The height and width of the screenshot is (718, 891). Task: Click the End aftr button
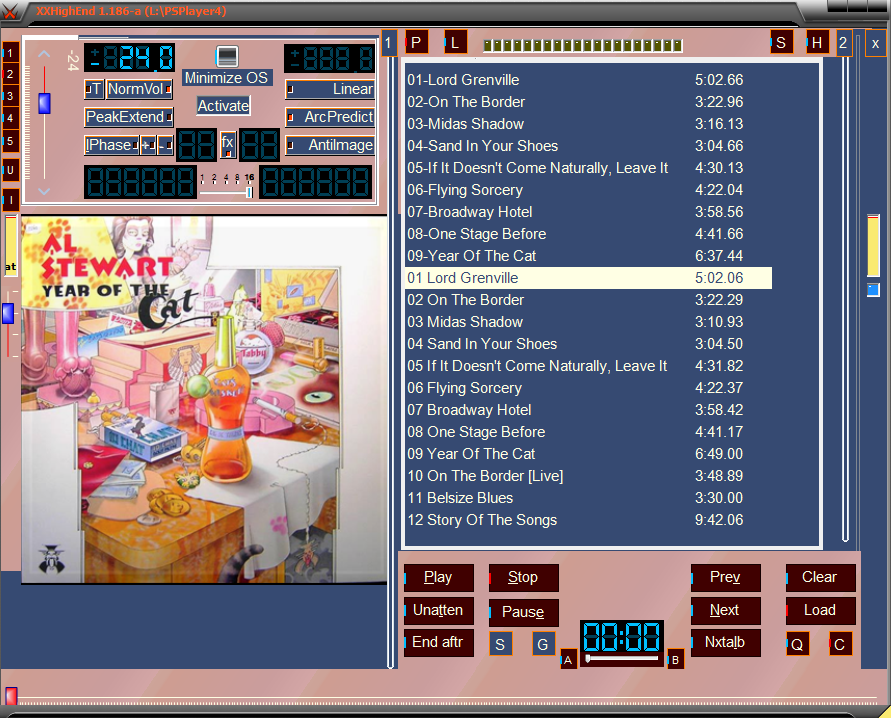[x=439, y=642]
